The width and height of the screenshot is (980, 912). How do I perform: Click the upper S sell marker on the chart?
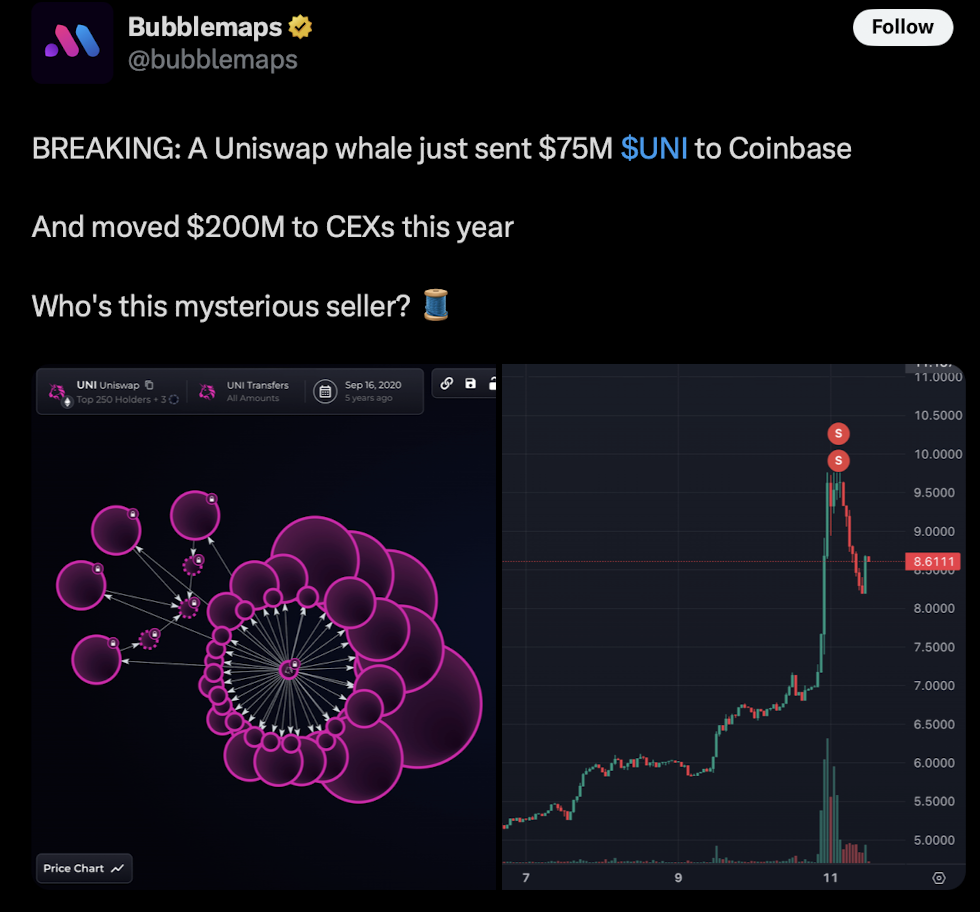pyautogui.click(x=838, y=433)
